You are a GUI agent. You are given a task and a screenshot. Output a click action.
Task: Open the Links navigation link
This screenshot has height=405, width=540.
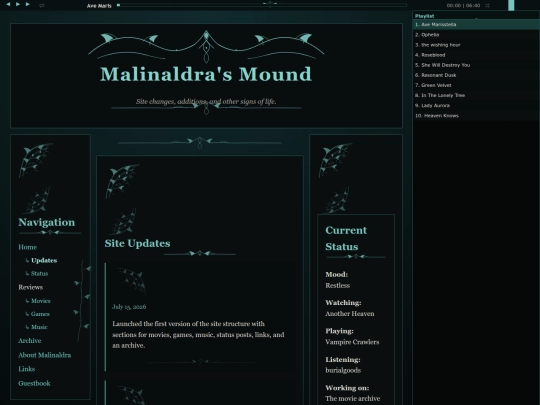[27, 369]
